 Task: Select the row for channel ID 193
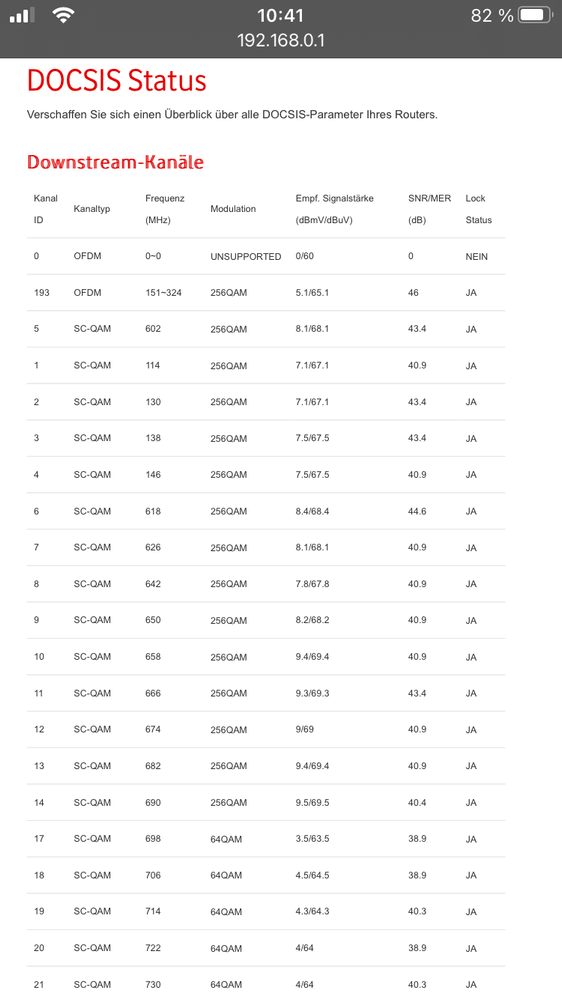pos(266,293)
